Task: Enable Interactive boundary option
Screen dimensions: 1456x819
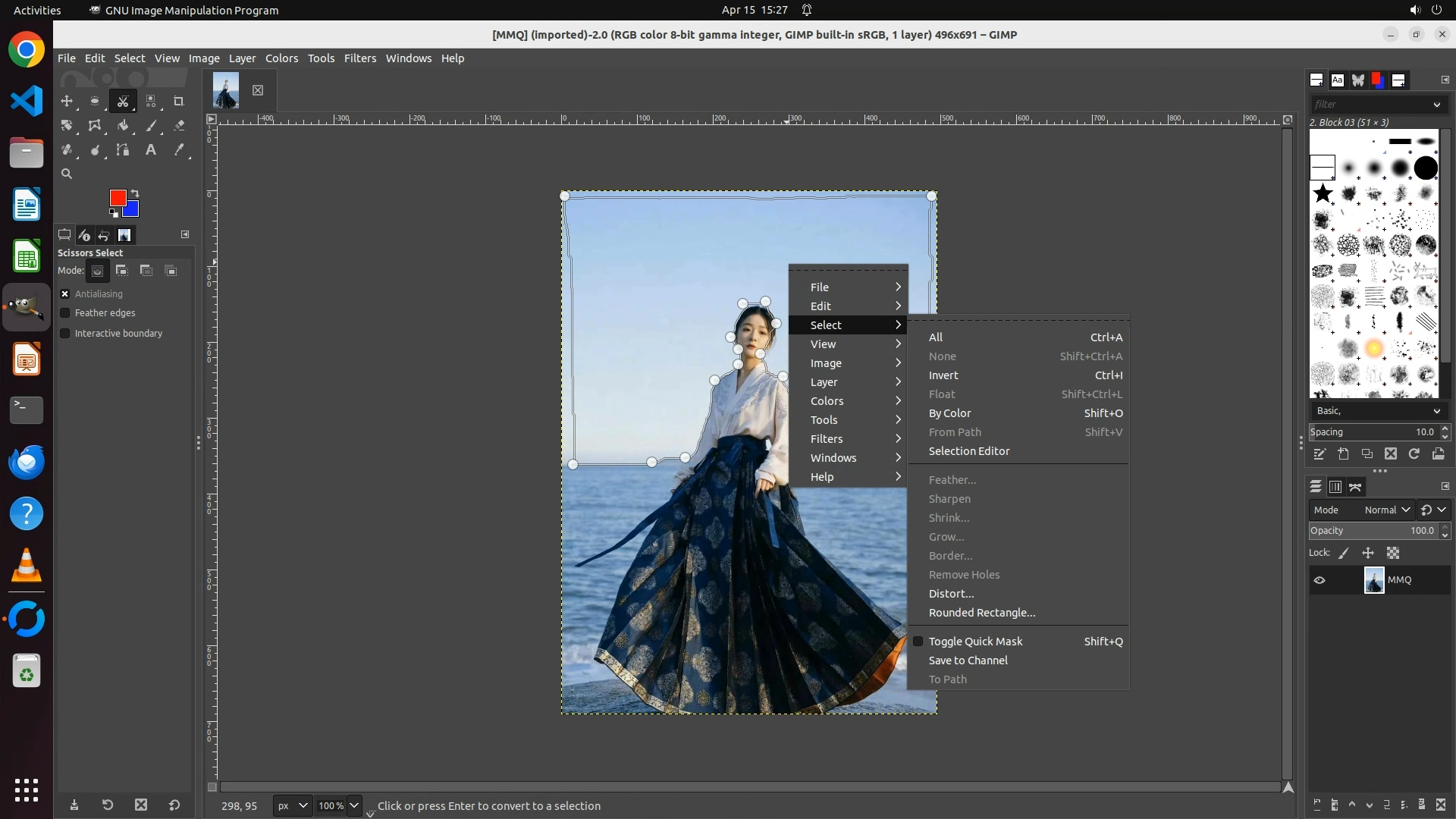Action: click(x=65, y=334)
